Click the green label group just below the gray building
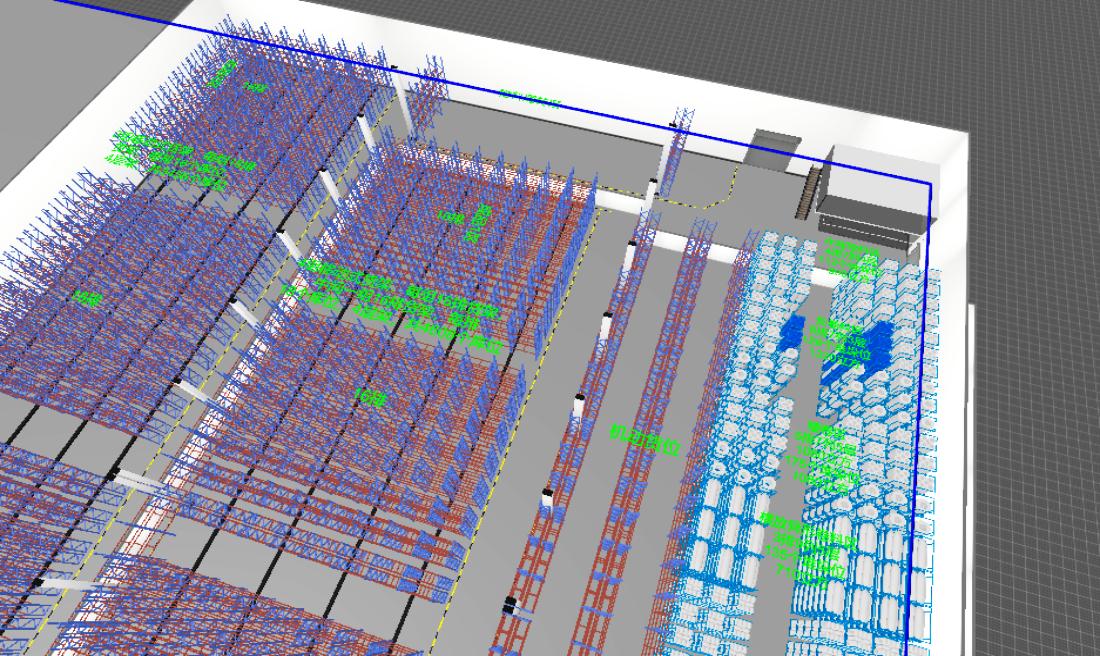The height and width of the screenshot is (656, 1100). [852, 258]
